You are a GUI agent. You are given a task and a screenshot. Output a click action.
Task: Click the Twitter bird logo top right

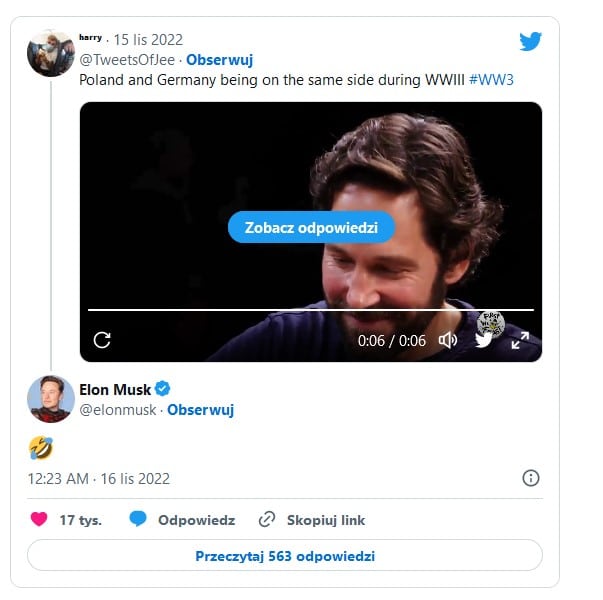(x=530, y=41)
